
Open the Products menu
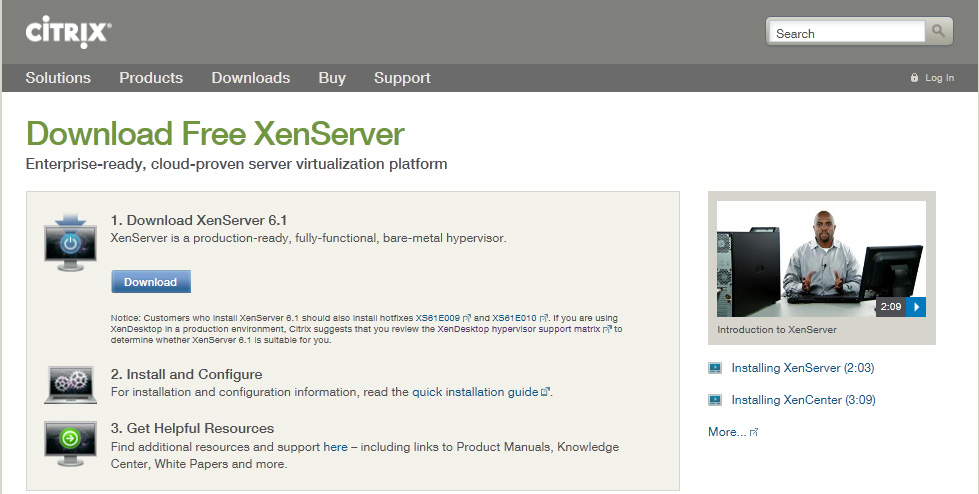tap(151, 77)
